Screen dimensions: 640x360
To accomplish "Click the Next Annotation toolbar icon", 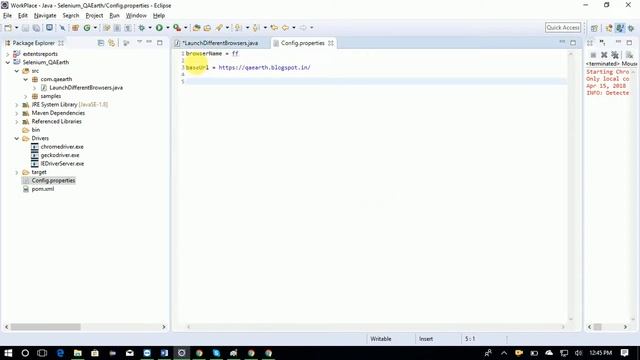I will pyautogui.click(x=238, y=28).
